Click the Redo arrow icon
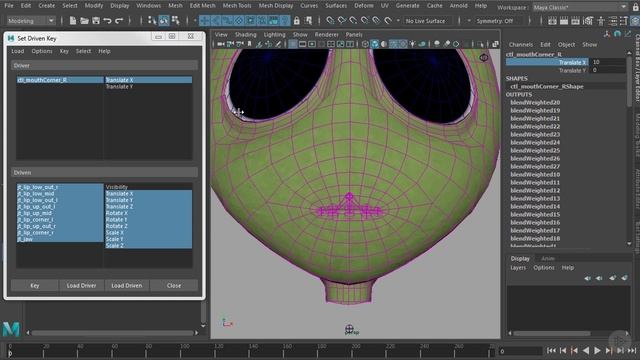Screen dimensions: 640x360 pos(119,20)
